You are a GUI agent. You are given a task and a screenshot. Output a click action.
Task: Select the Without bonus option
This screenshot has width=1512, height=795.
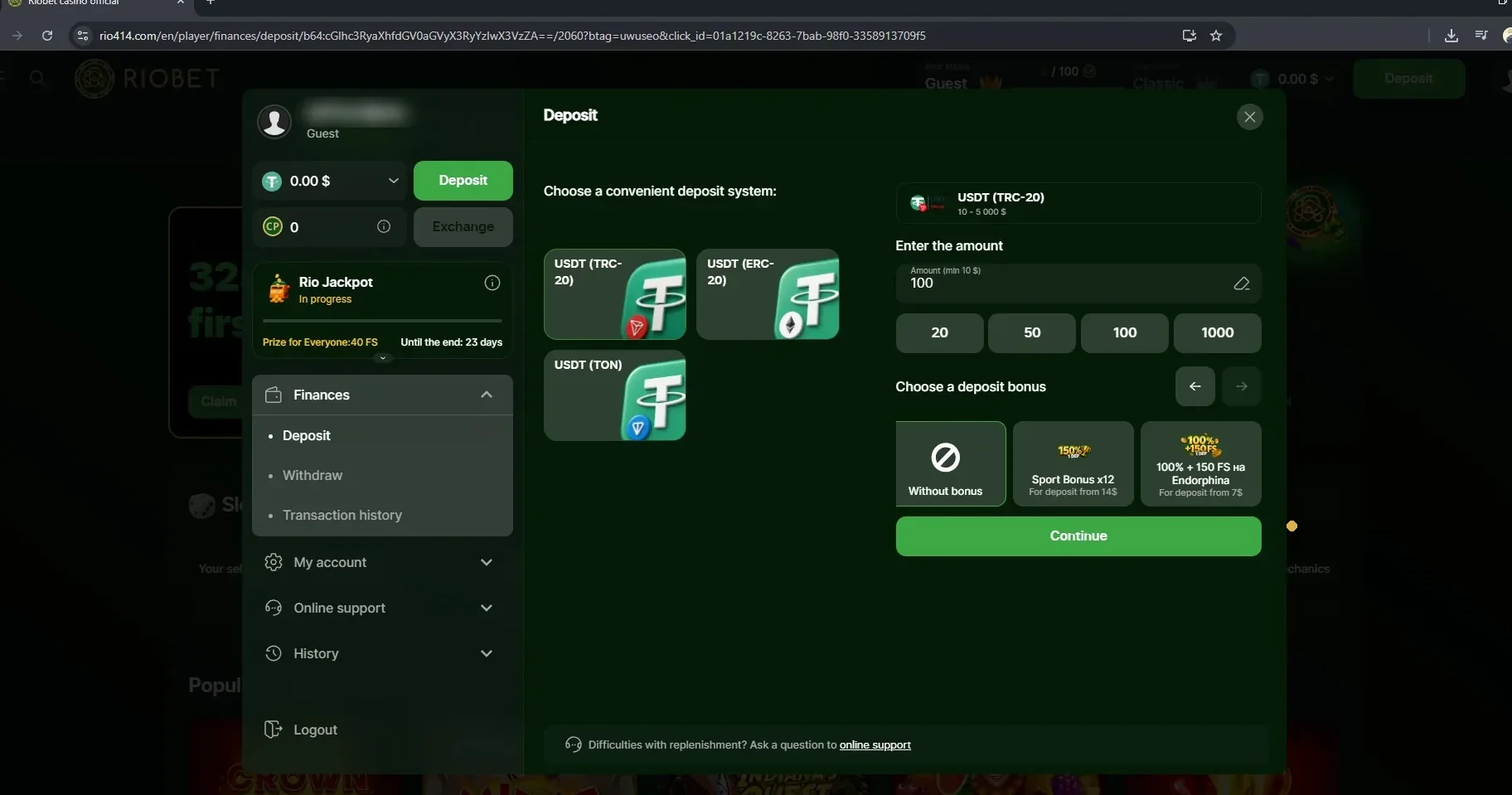tap(951, 463)
